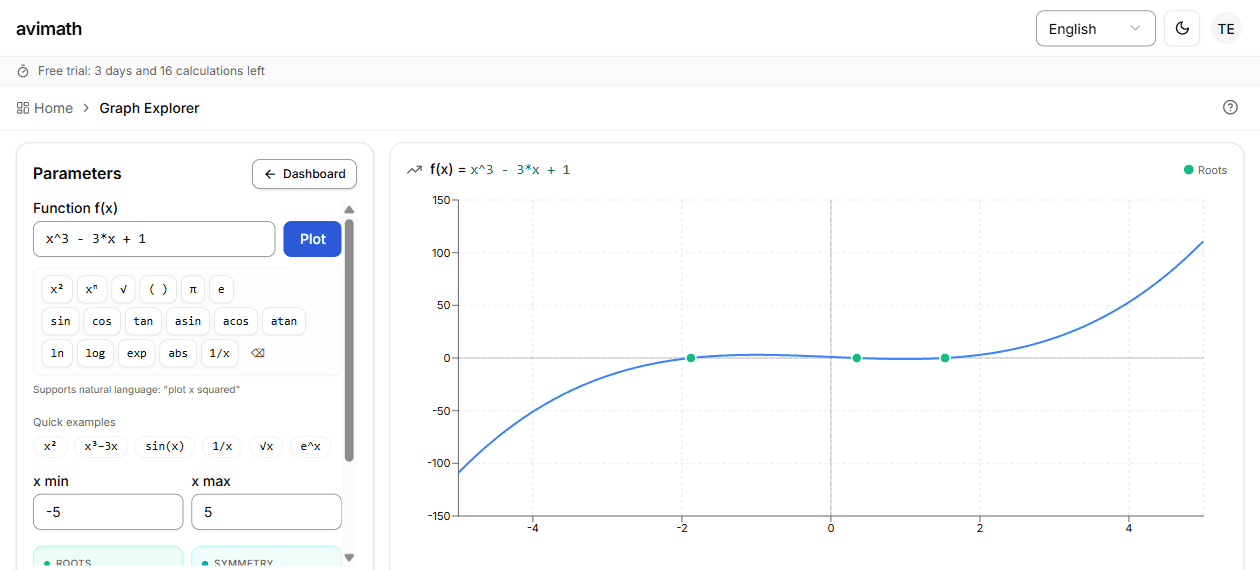Click the rightmost root marker on the curve
Screen dimensions: 1260x570
point(945,358)
